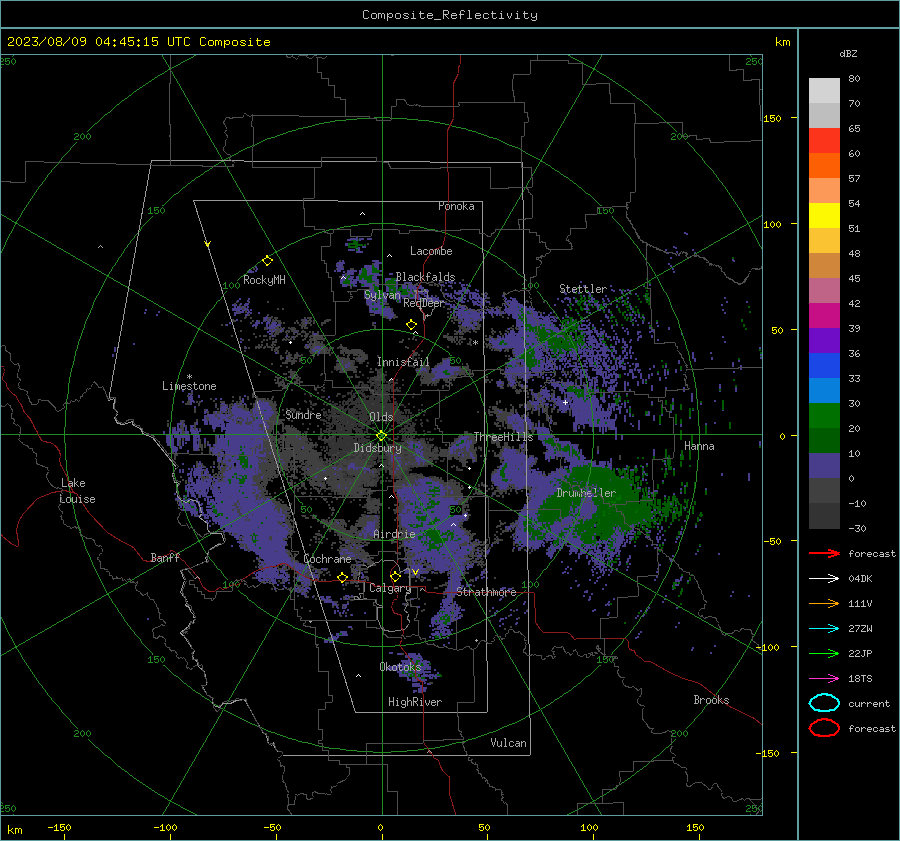This screenshot has height=841, width=900.
Task: Click the Composite_Reflectivity title text
Action: [x=450, y=15]
